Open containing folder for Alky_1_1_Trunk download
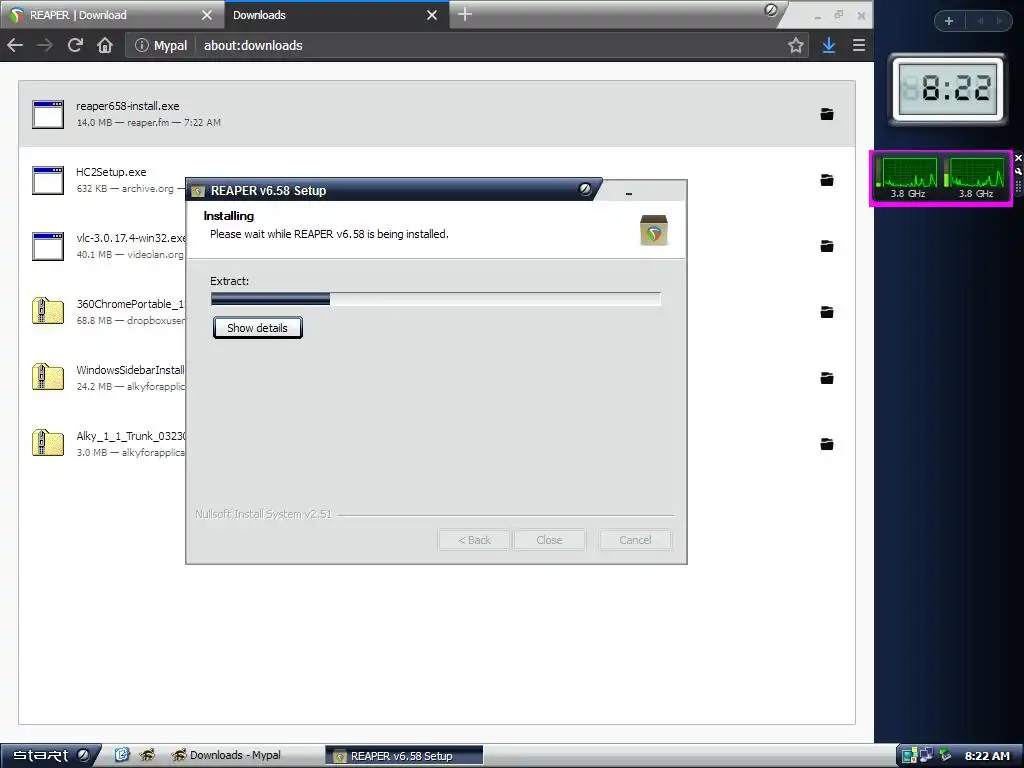Viewport: 1024px width, 768px height. point(827,444)
